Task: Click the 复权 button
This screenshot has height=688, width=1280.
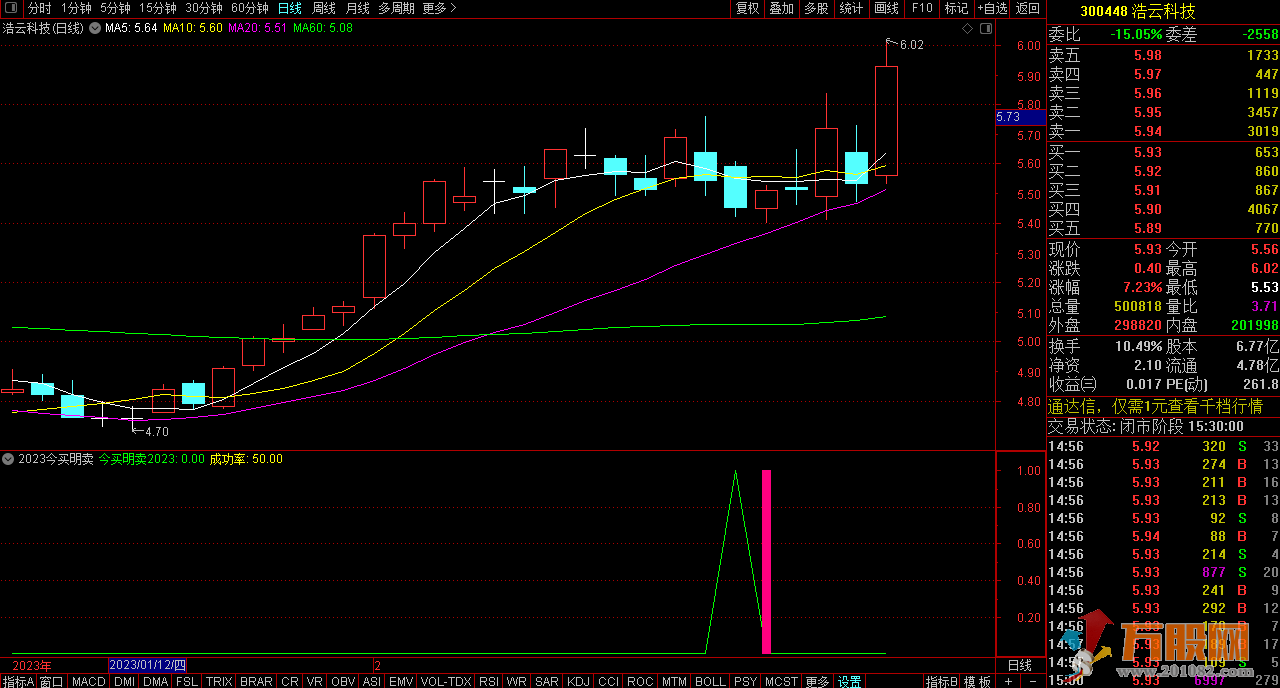Action: [747, 8]
